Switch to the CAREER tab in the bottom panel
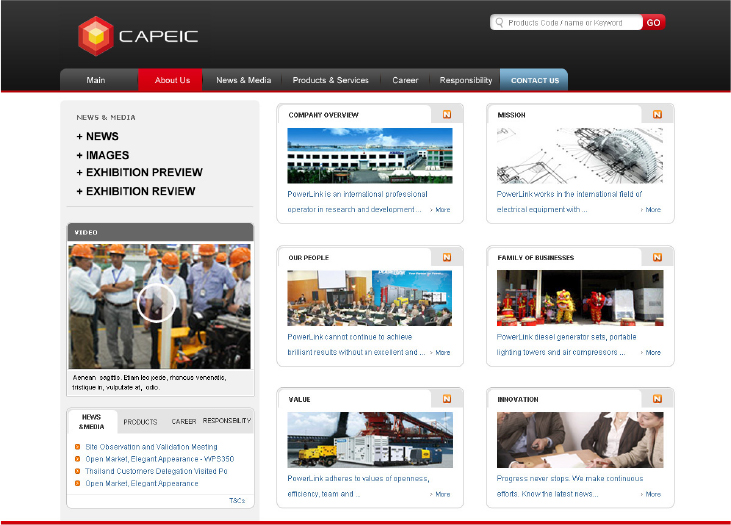Screen dimensions: 731x525 (x=184, y=421)
